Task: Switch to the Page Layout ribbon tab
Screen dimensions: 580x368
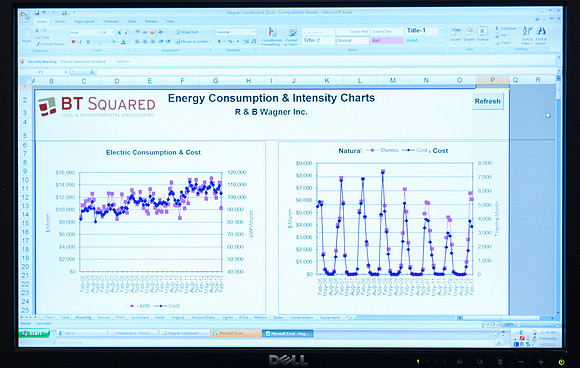Action: [84, 21]
